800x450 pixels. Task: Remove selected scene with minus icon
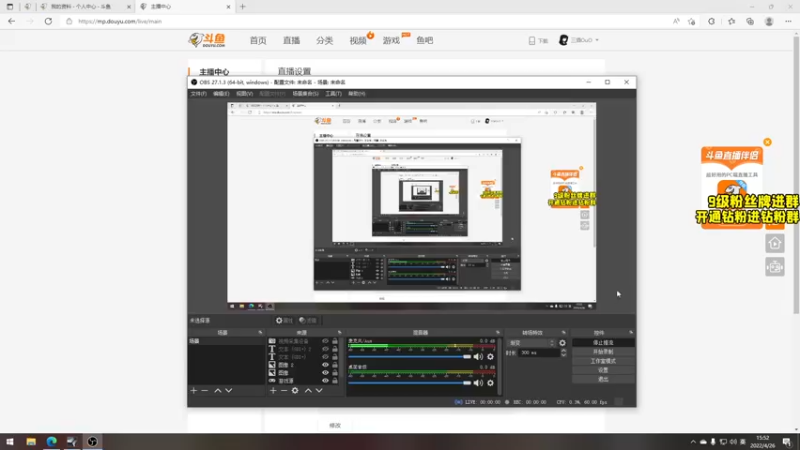tap(205, 390)
